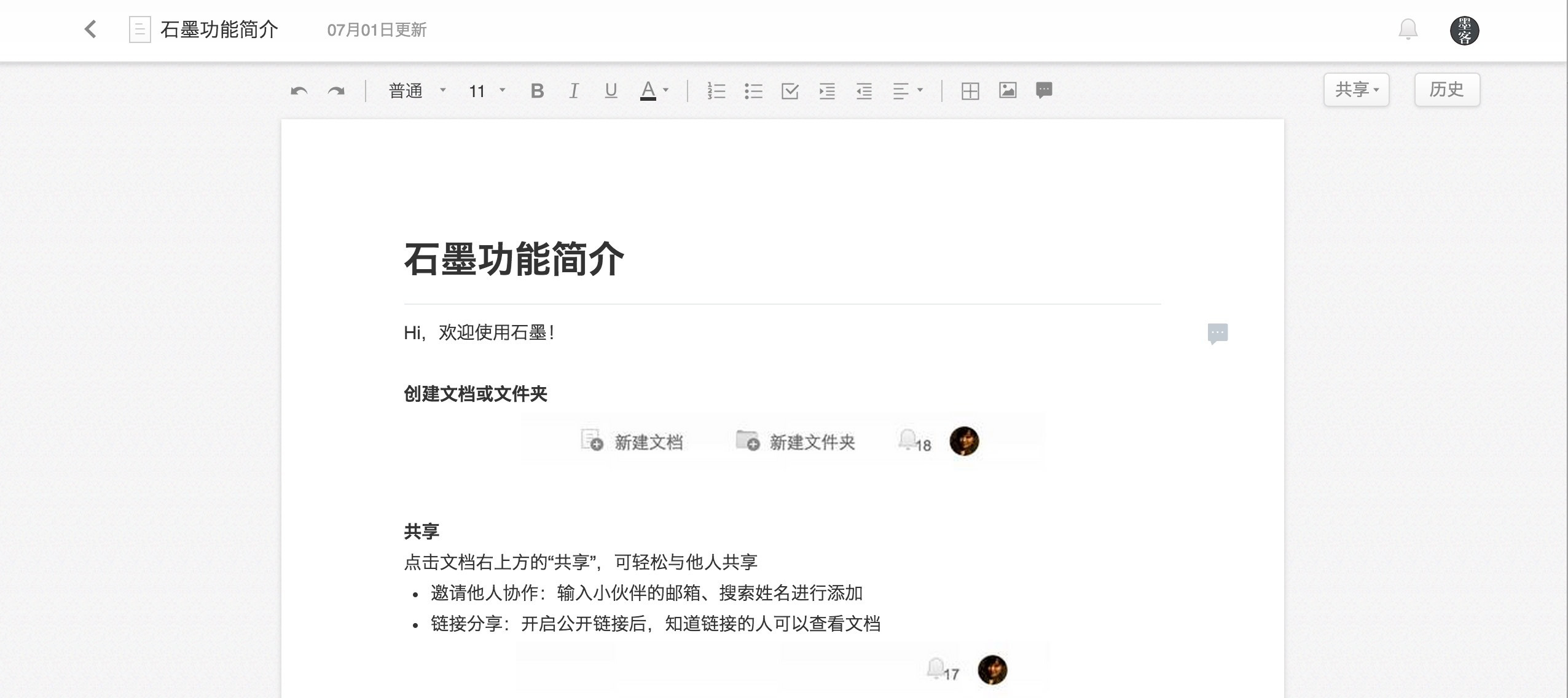1568x698 pixels.
Task: Open the font size dropdown 11
Action: [487, 91]
